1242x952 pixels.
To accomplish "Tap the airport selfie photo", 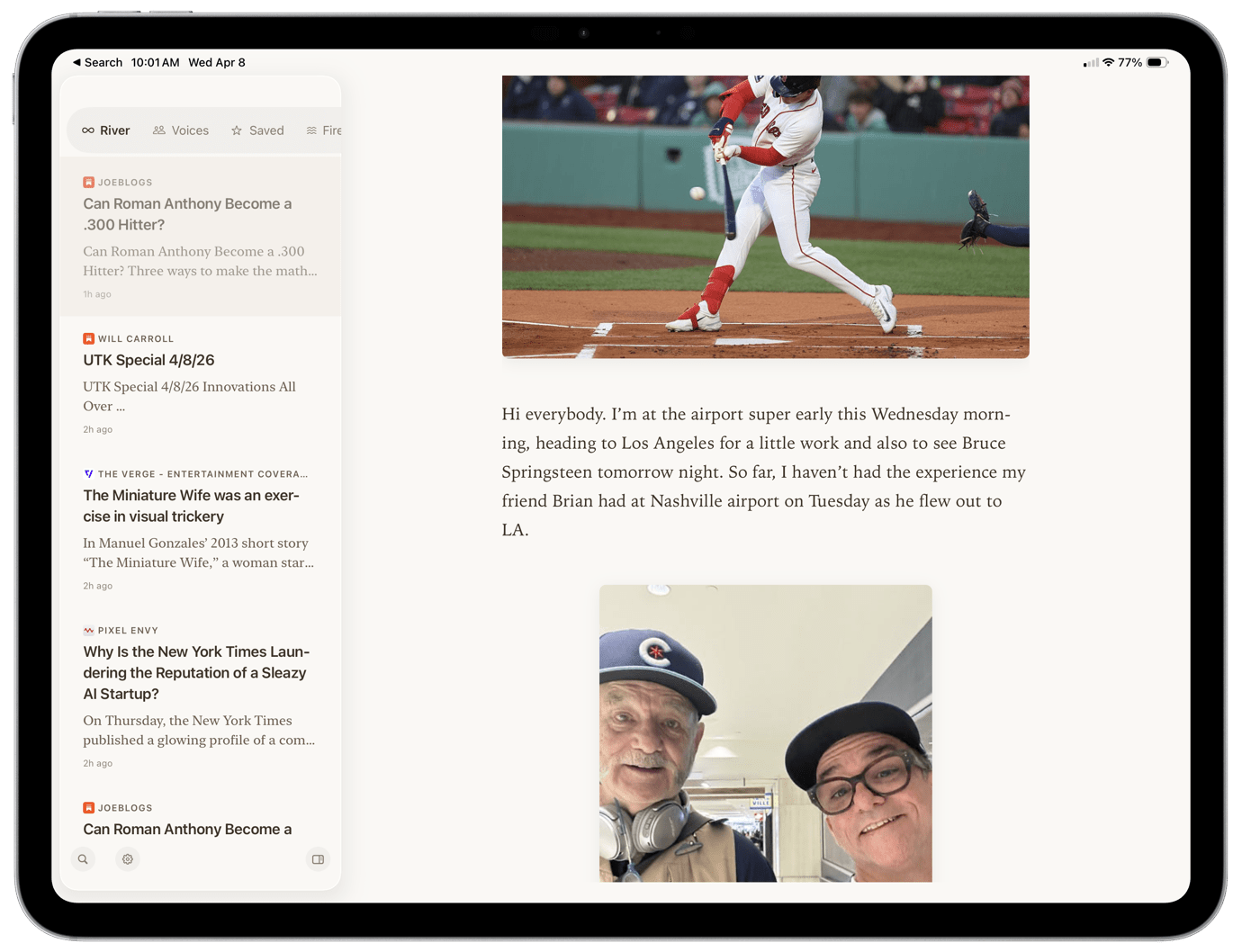I will (x=765, y=732).
